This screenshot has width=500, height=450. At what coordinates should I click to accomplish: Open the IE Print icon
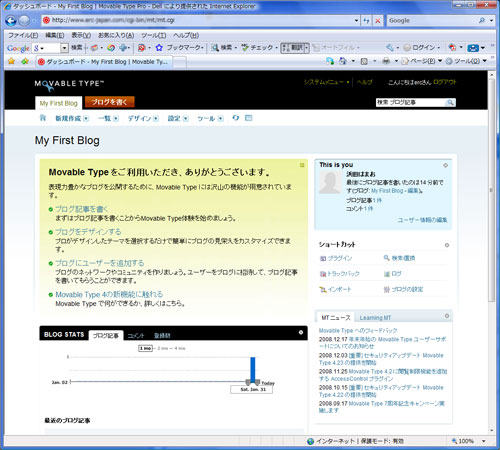tap(386, 61)
